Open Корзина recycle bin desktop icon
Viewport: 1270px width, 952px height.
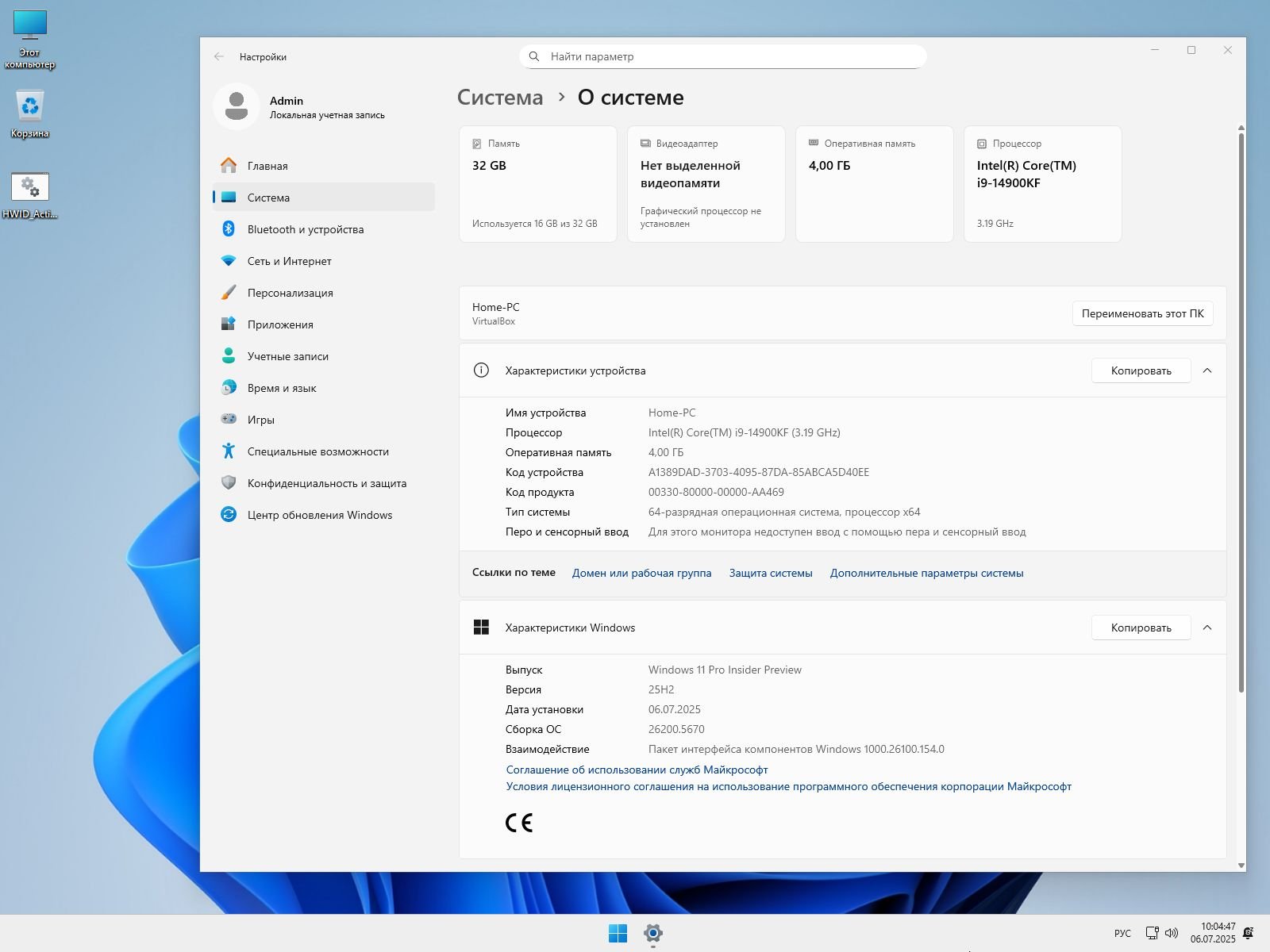point(29,113)
